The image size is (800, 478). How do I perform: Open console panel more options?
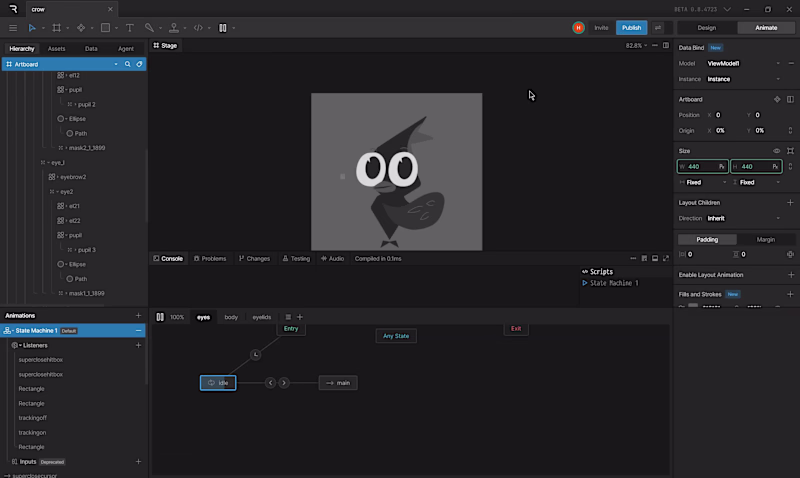pos(633,259)
